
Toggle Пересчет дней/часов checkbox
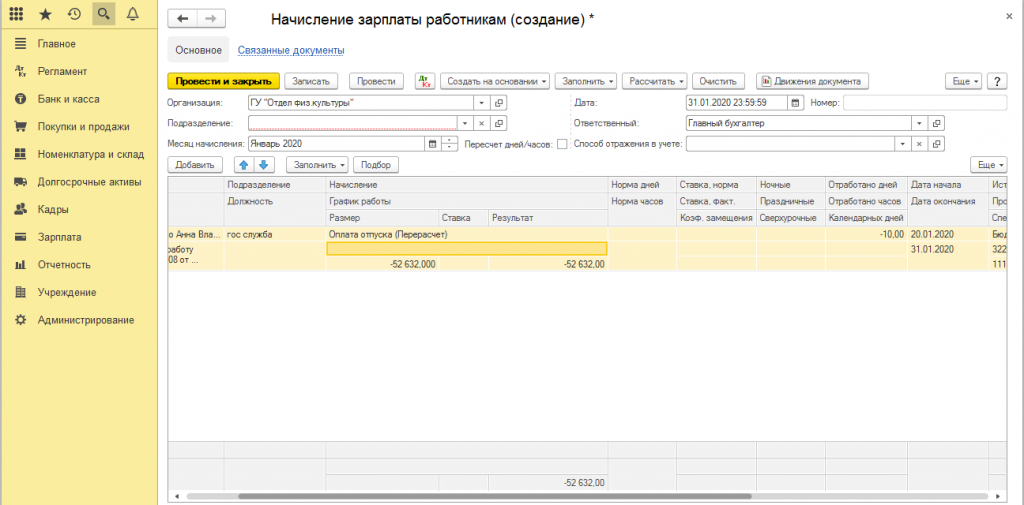click(x=561, y=144)
